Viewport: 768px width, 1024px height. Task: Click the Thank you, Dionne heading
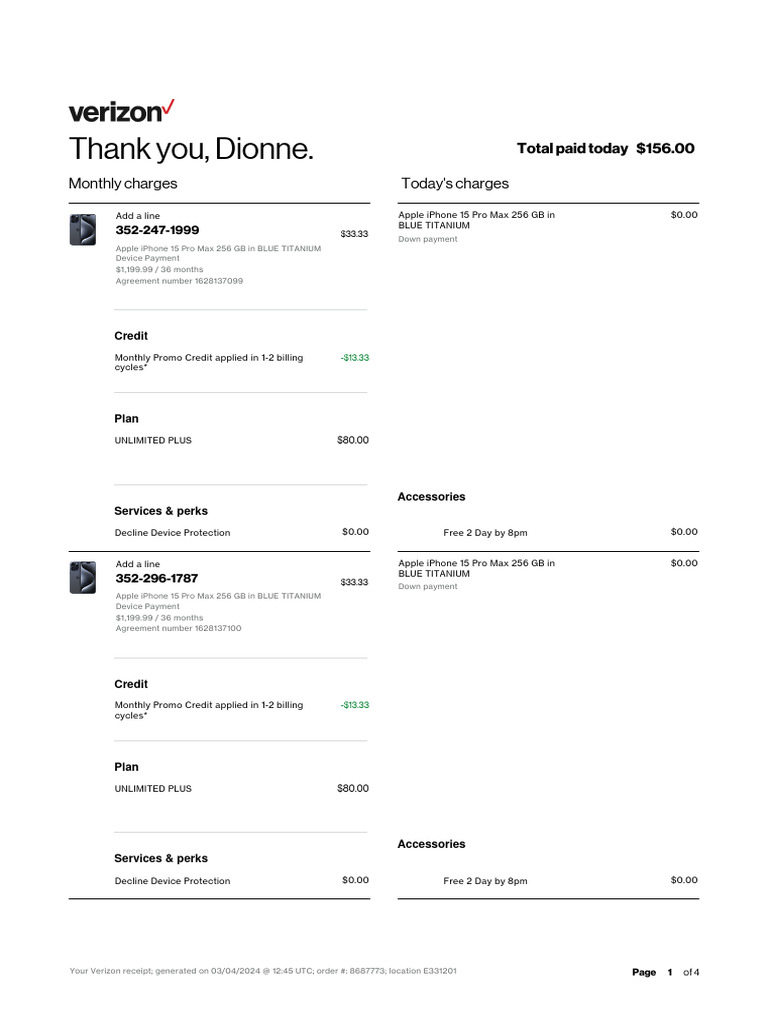(191, 150)
